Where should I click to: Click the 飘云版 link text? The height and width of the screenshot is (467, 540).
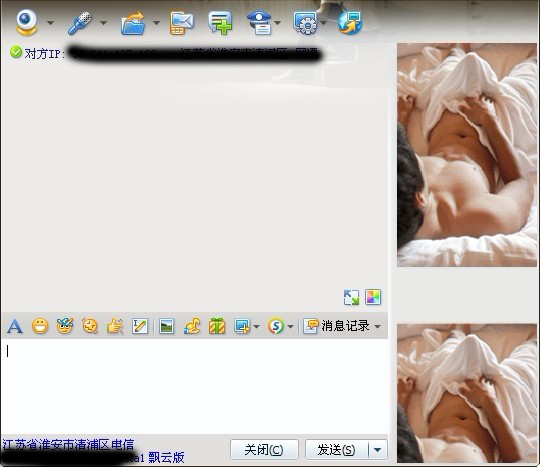point(166,458)
